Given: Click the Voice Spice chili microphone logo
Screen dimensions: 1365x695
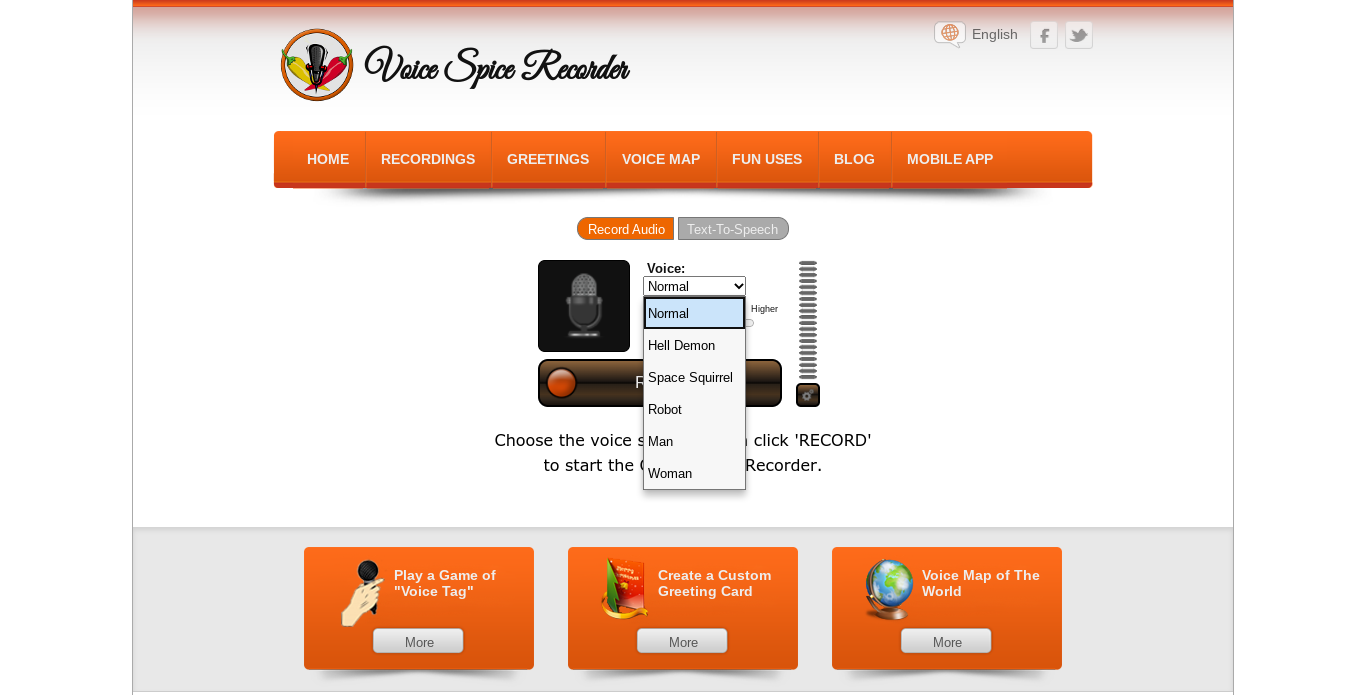Looking at the screenshot, I should coord(317,65).
